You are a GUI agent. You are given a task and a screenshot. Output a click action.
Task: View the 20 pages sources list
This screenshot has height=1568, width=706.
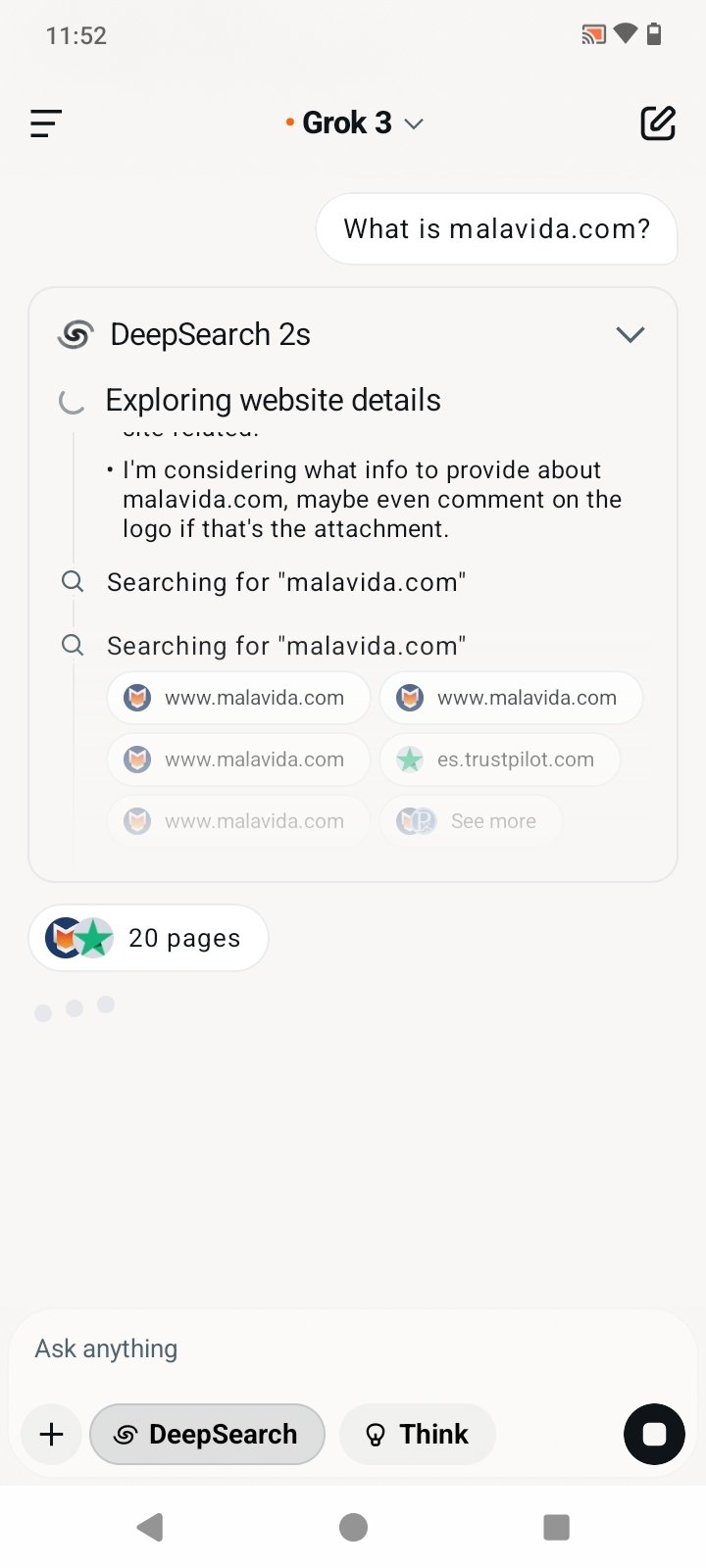148,938
